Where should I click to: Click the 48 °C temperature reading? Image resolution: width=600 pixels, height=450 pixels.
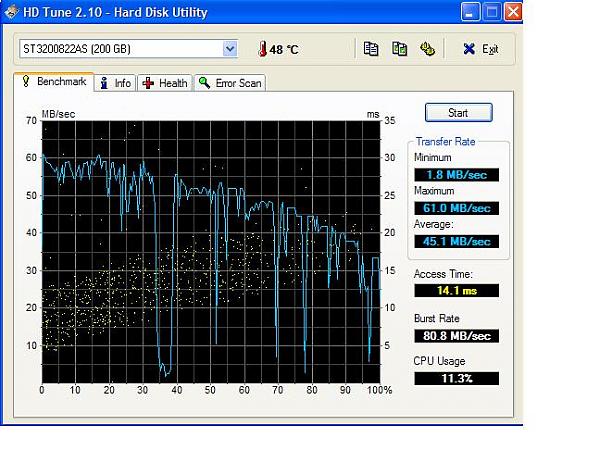point(284,50)
